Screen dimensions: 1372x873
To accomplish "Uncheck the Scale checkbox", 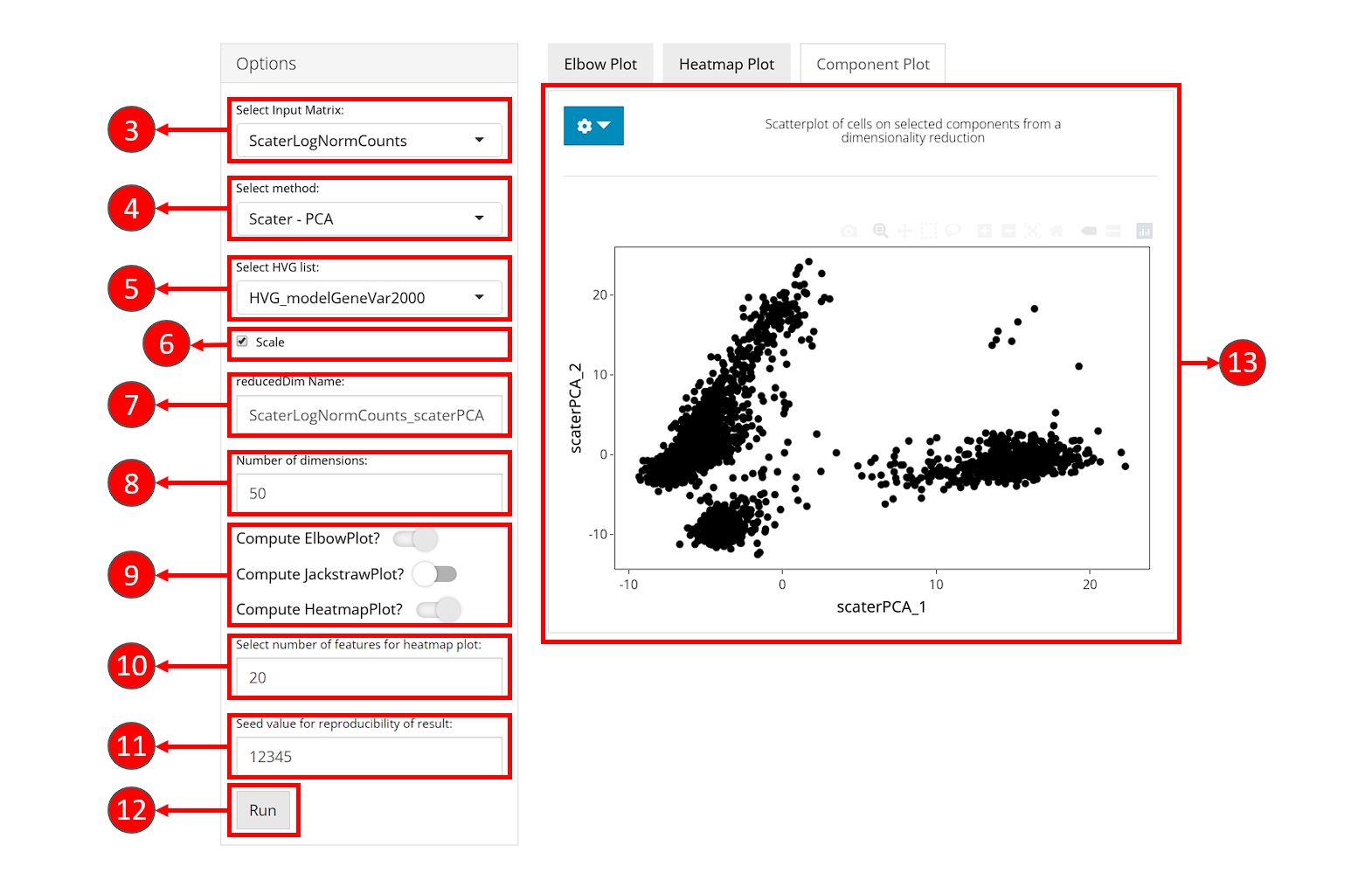I will click(x=243, y=342).
